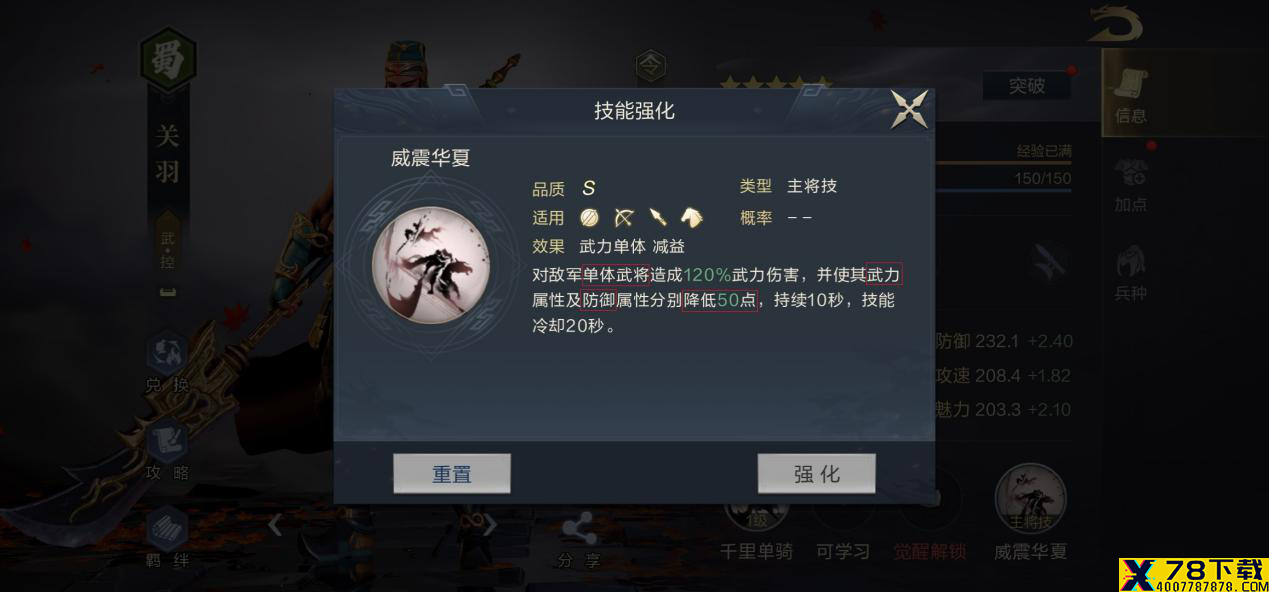Open the 兵种 tab
The width and height of the screenshot is (1269, 592).
tap(1131, 274)
